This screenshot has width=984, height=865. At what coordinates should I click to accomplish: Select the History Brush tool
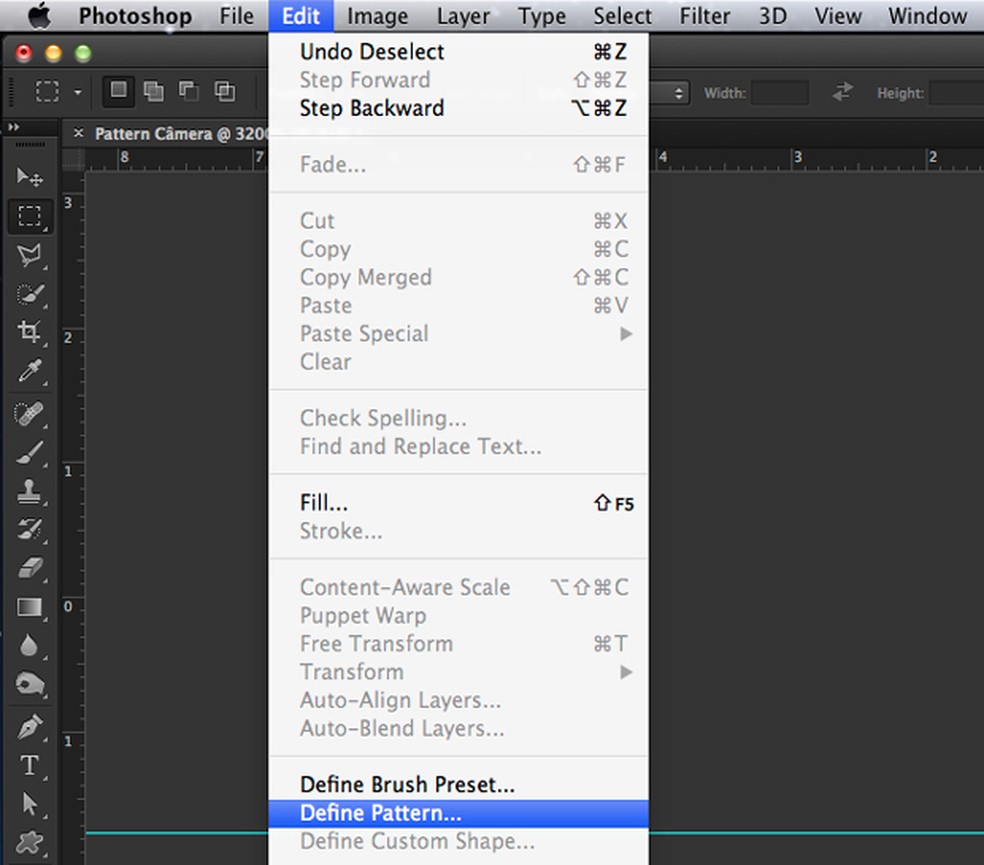[x=29, y=530]
